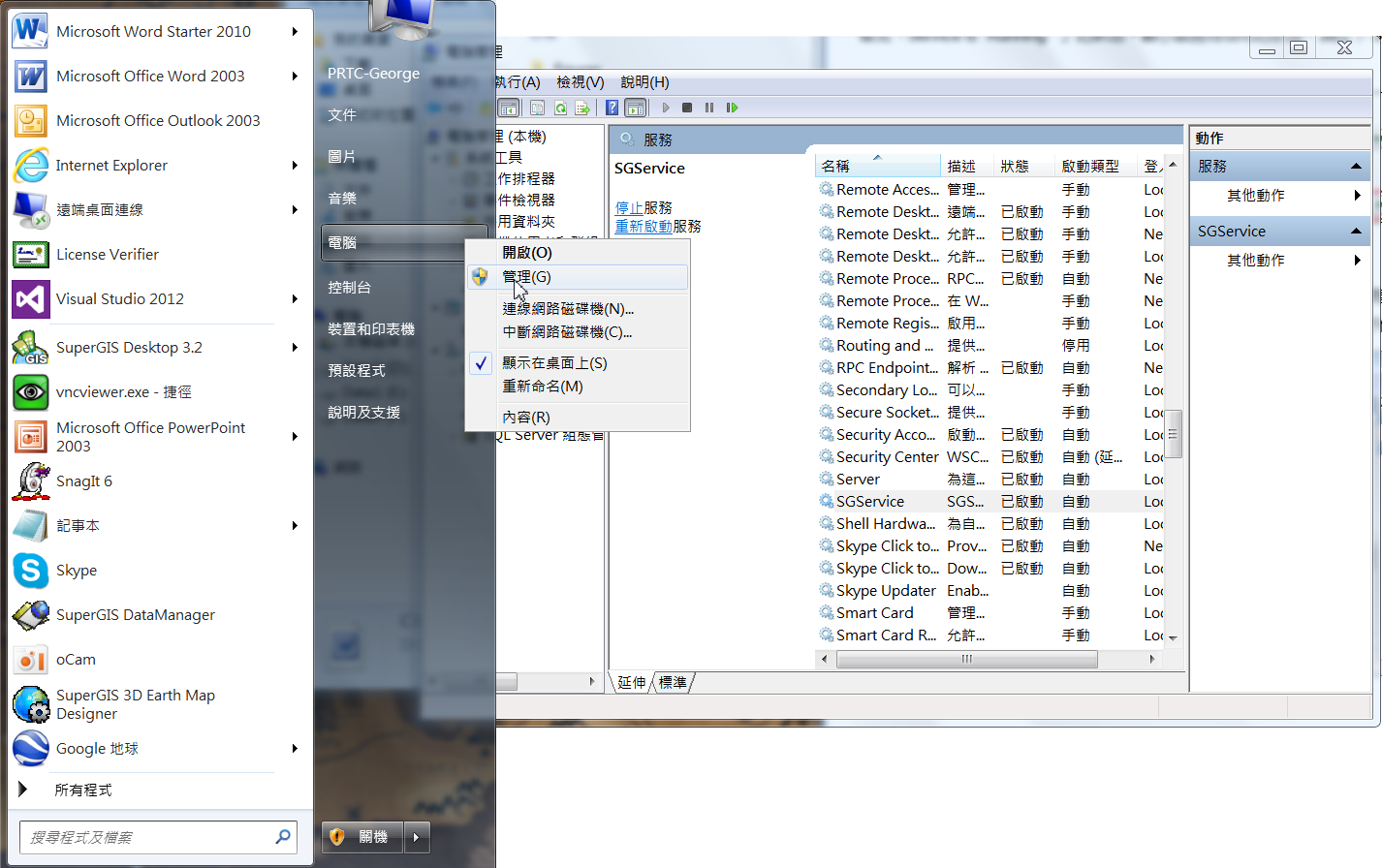The width and height of the screenshot is (1382, 868).
Task: Launch Internet Explorer icon
Action: coord(30,165)
